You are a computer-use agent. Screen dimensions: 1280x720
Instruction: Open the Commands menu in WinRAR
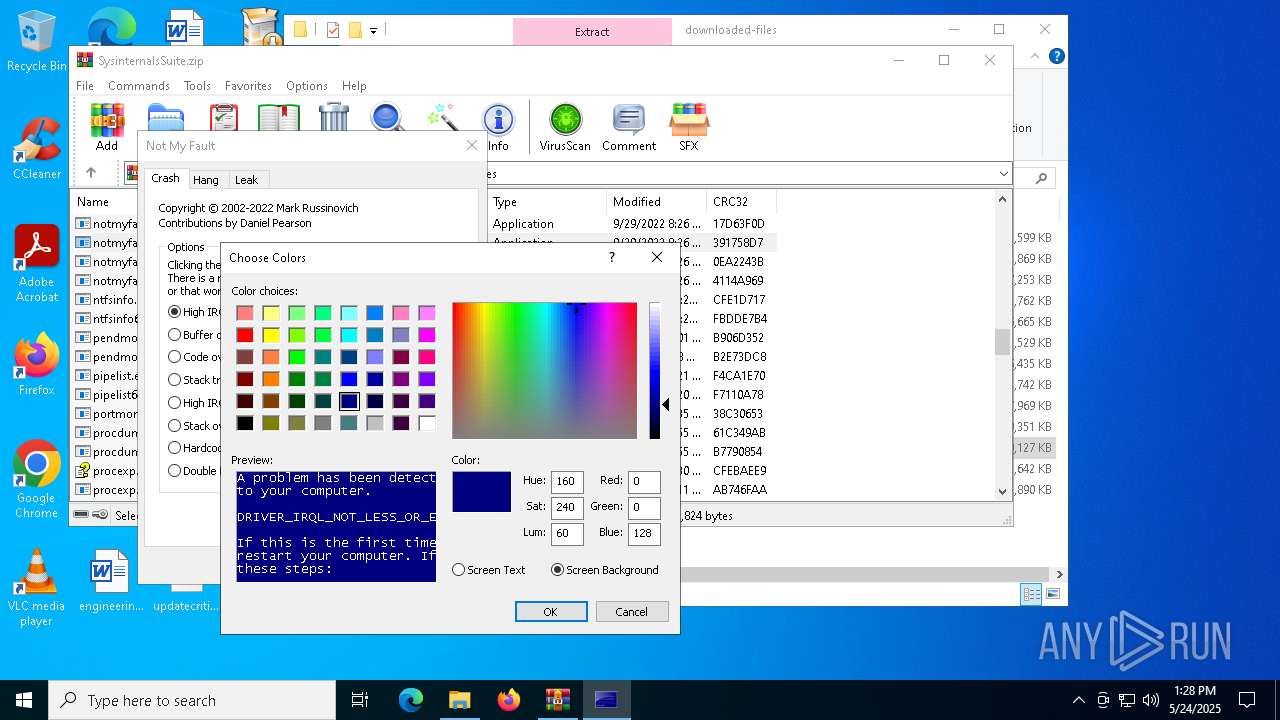click(139, 86)
